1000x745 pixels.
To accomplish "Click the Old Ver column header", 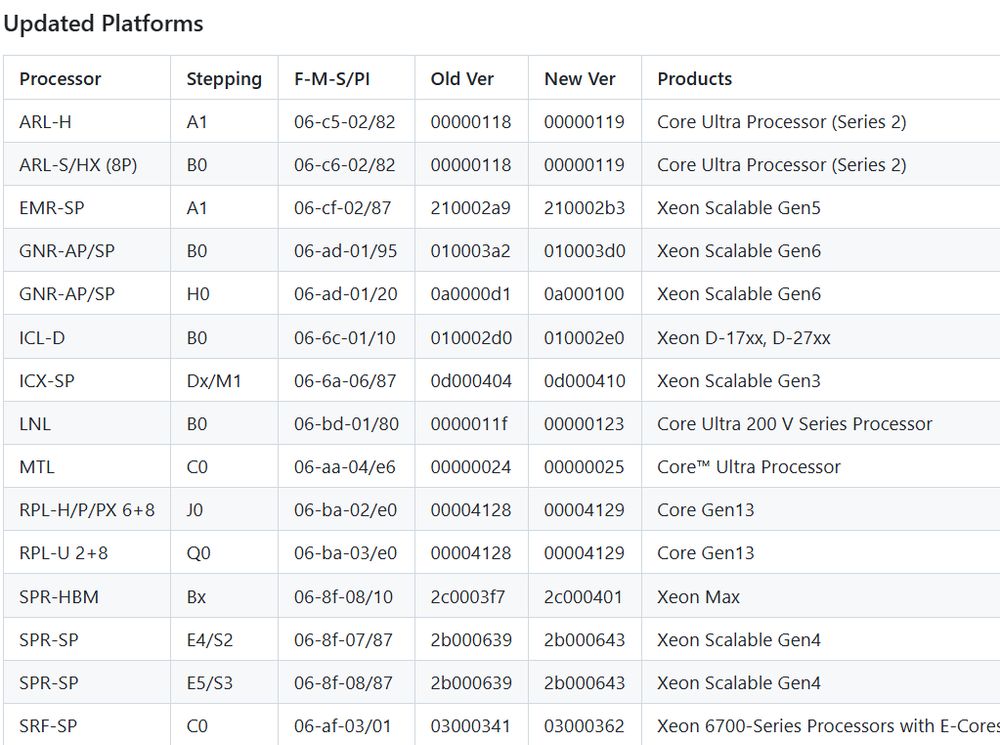I will [x=462, y=79].
